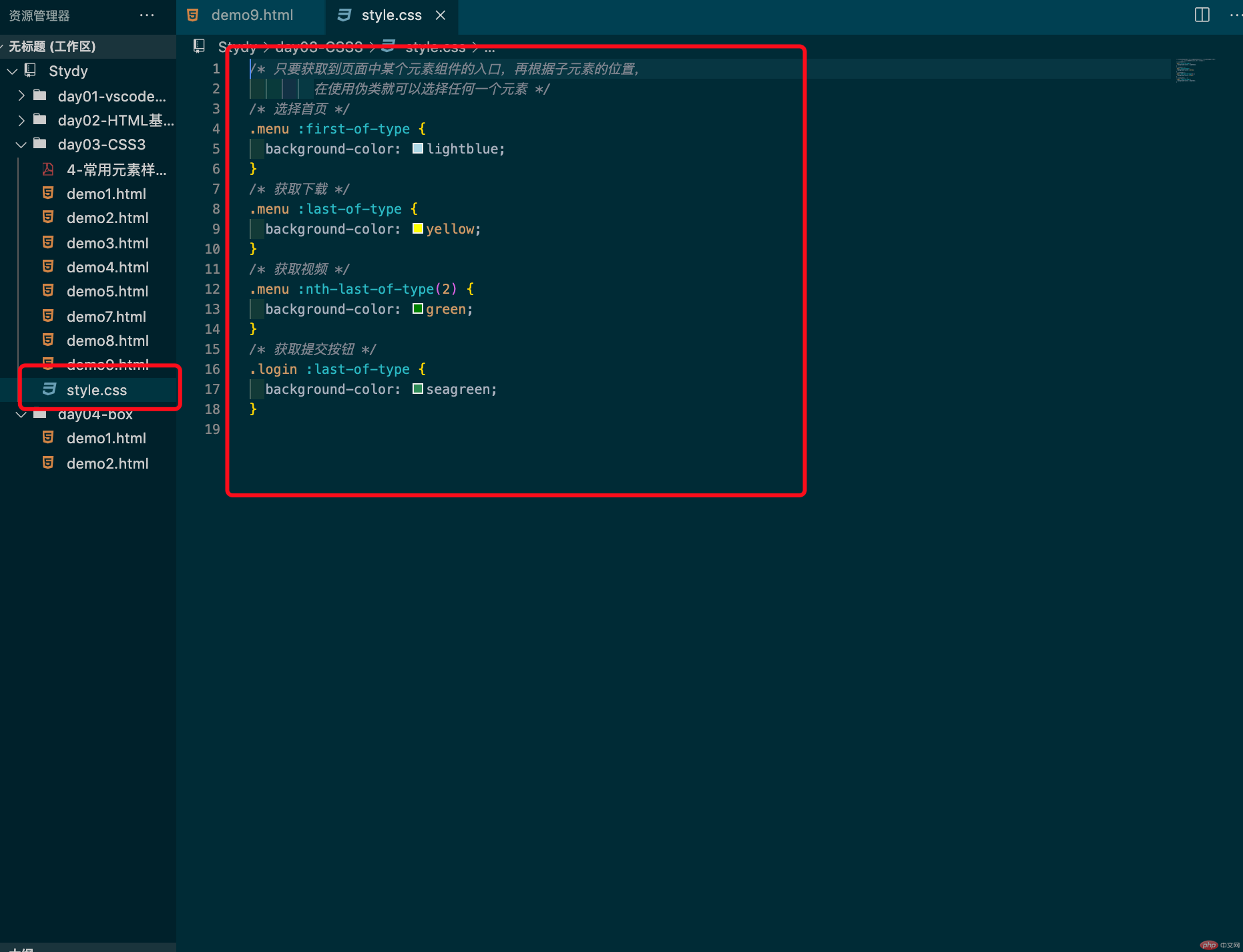The image size is (1243, 952).
Task: Close the style.css tab
Action: tap(441, 15)
